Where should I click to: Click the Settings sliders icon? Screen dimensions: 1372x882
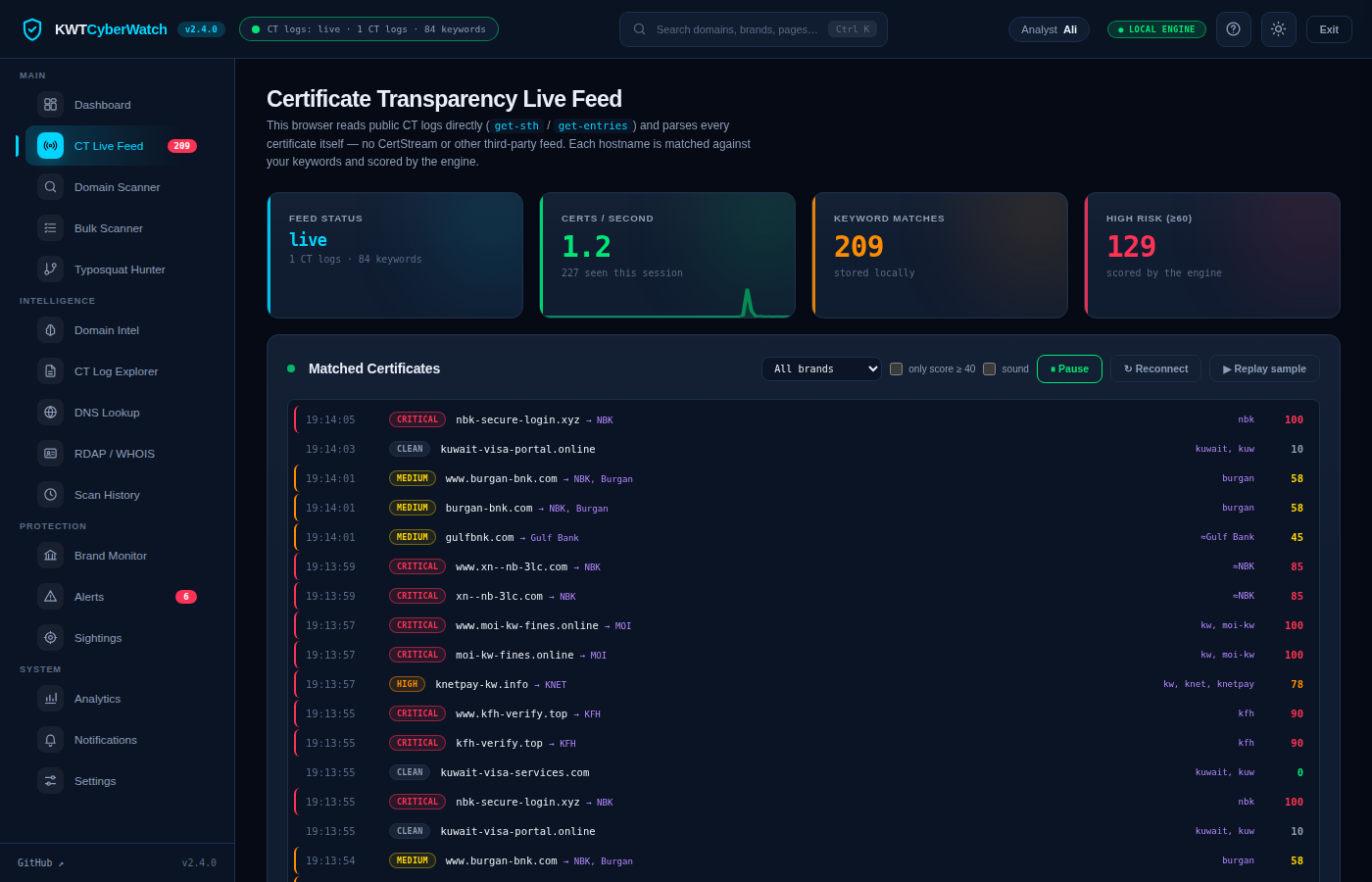click(x=50, y=781)
